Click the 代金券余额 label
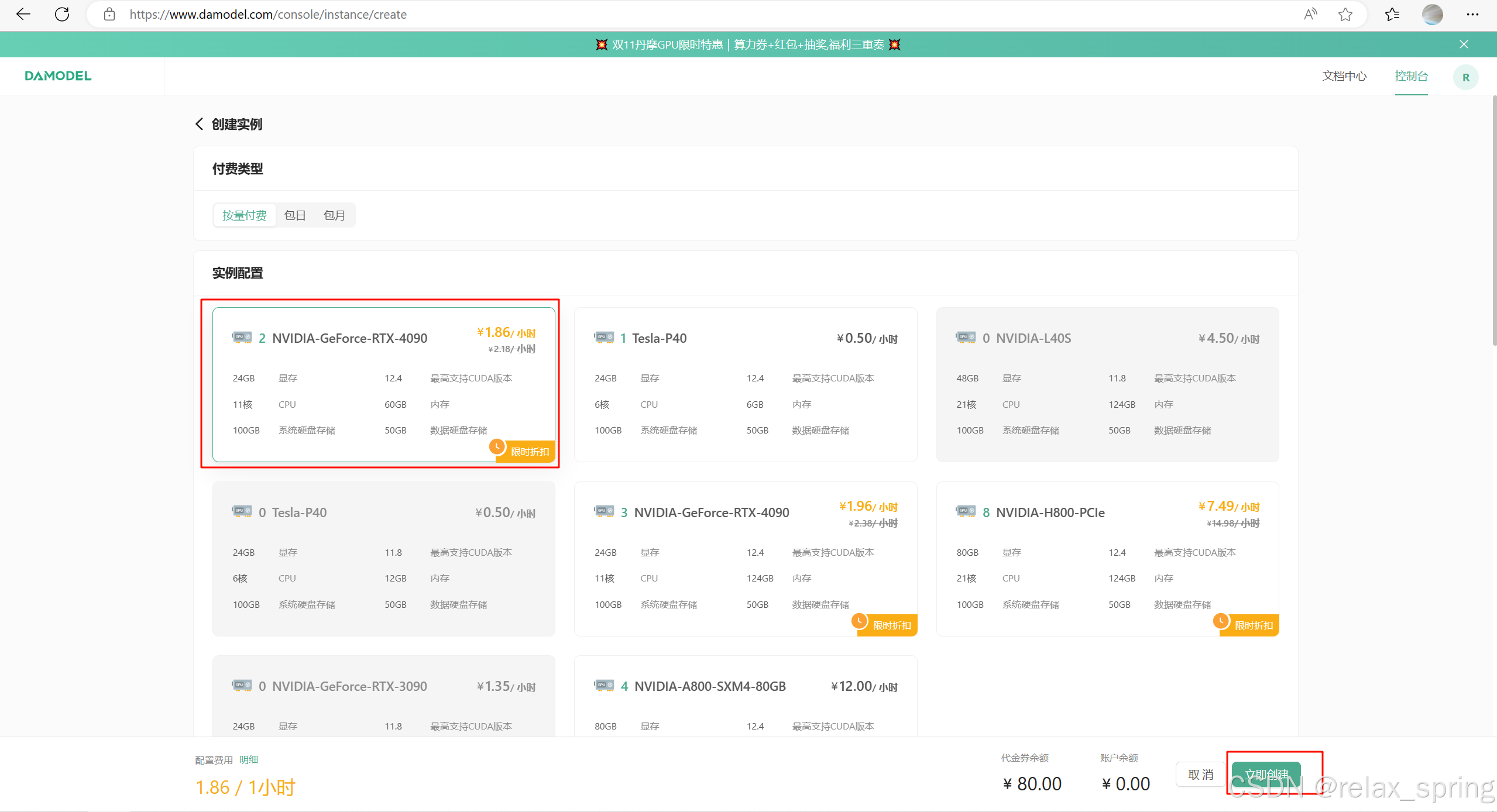The image size is (1497, 812). (x=1025, y=758)
